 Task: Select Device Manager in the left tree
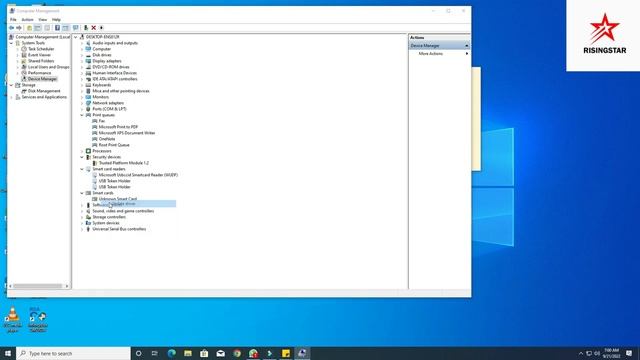tap(42, 79)
